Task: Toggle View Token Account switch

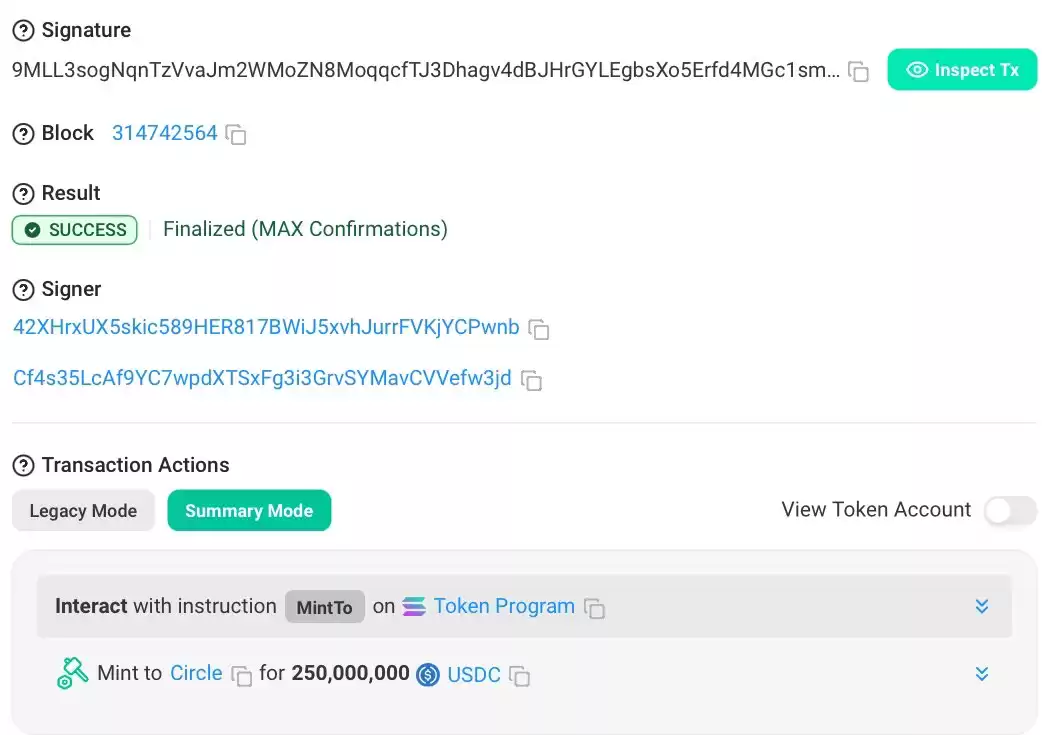Action: (1010, 510)
